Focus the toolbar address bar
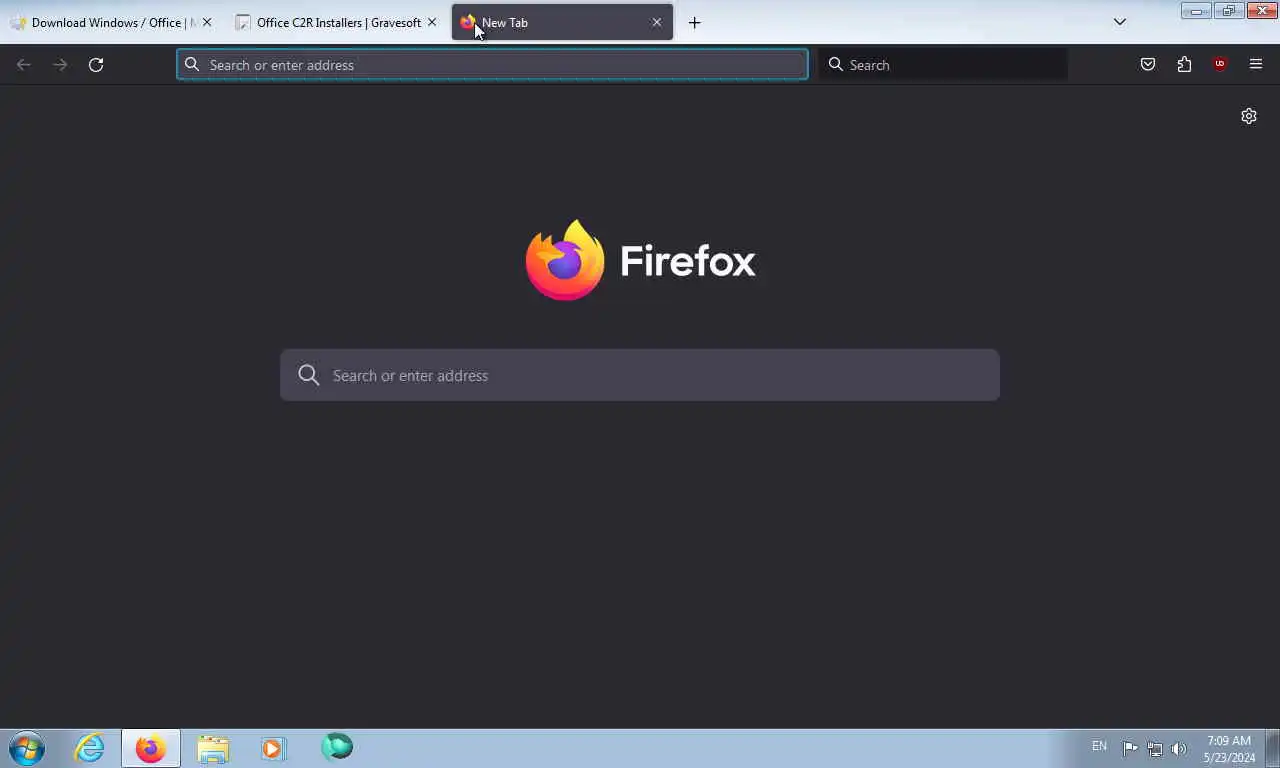1280x768 pixels. [x=492, y=65]
